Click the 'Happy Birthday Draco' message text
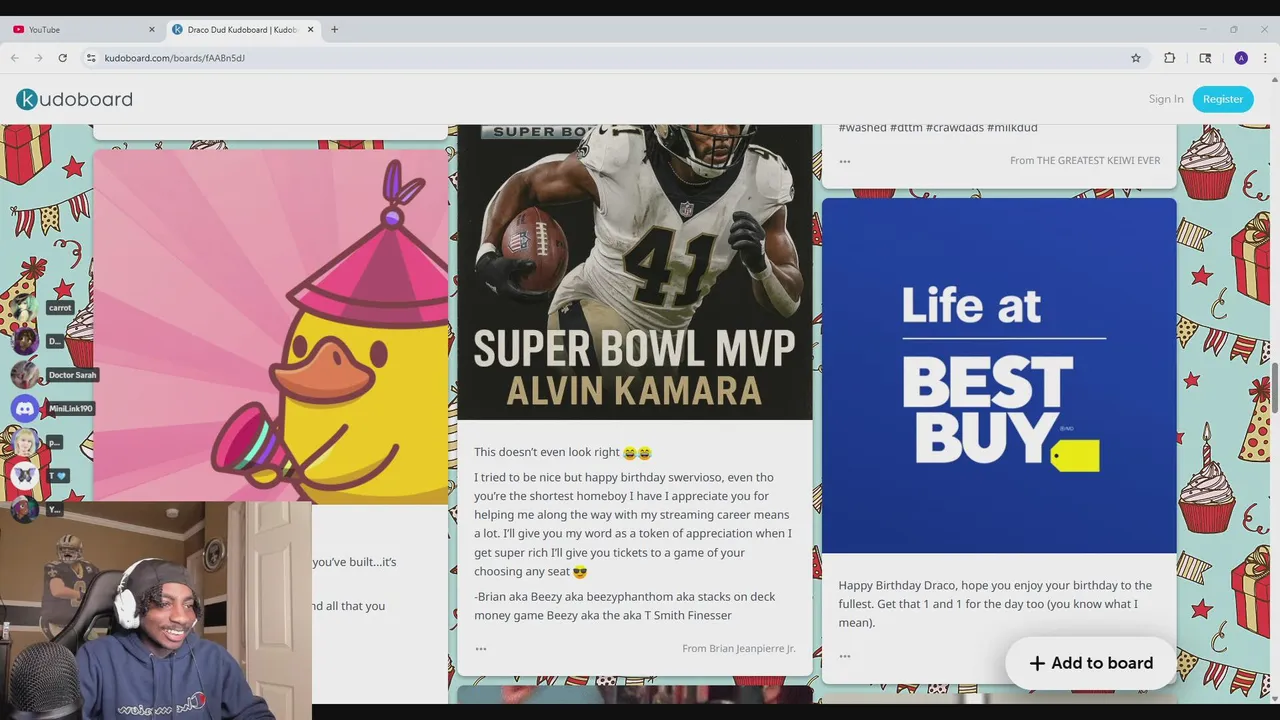The height and width of the screenshot is (720, 1280). (x=995, y=604)
